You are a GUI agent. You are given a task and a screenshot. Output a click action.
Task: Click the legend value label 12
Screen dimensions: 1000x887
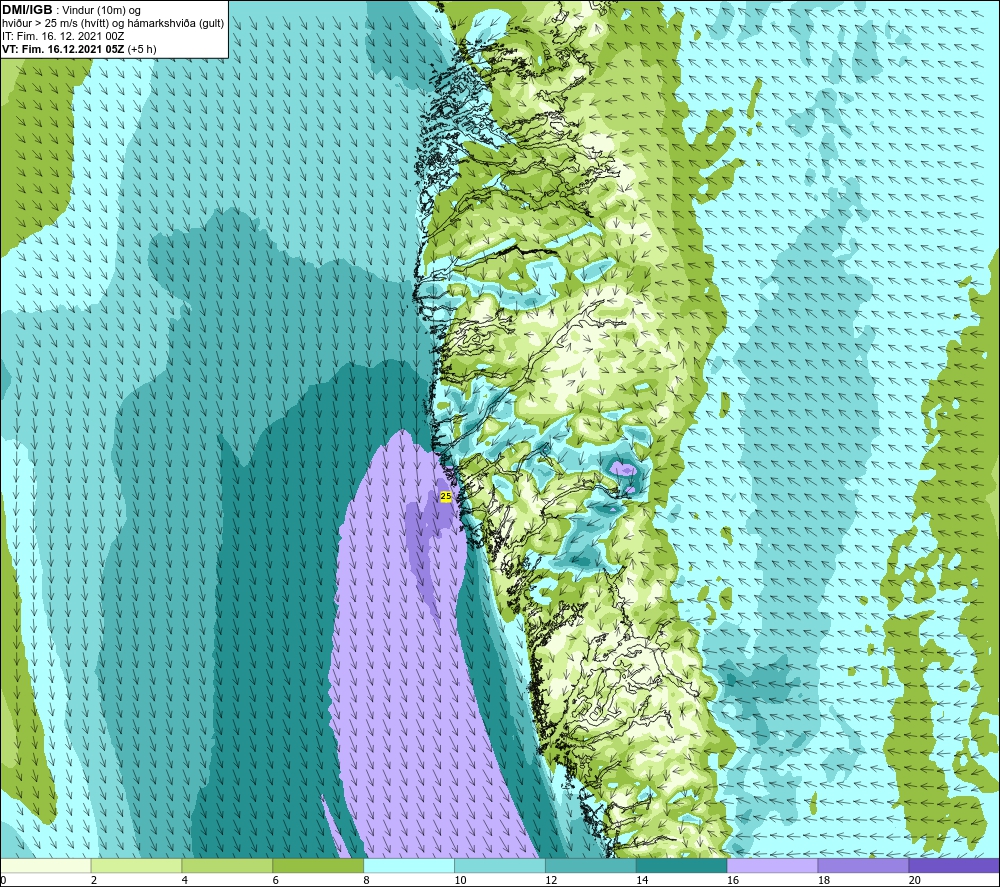tap(551, 881)
